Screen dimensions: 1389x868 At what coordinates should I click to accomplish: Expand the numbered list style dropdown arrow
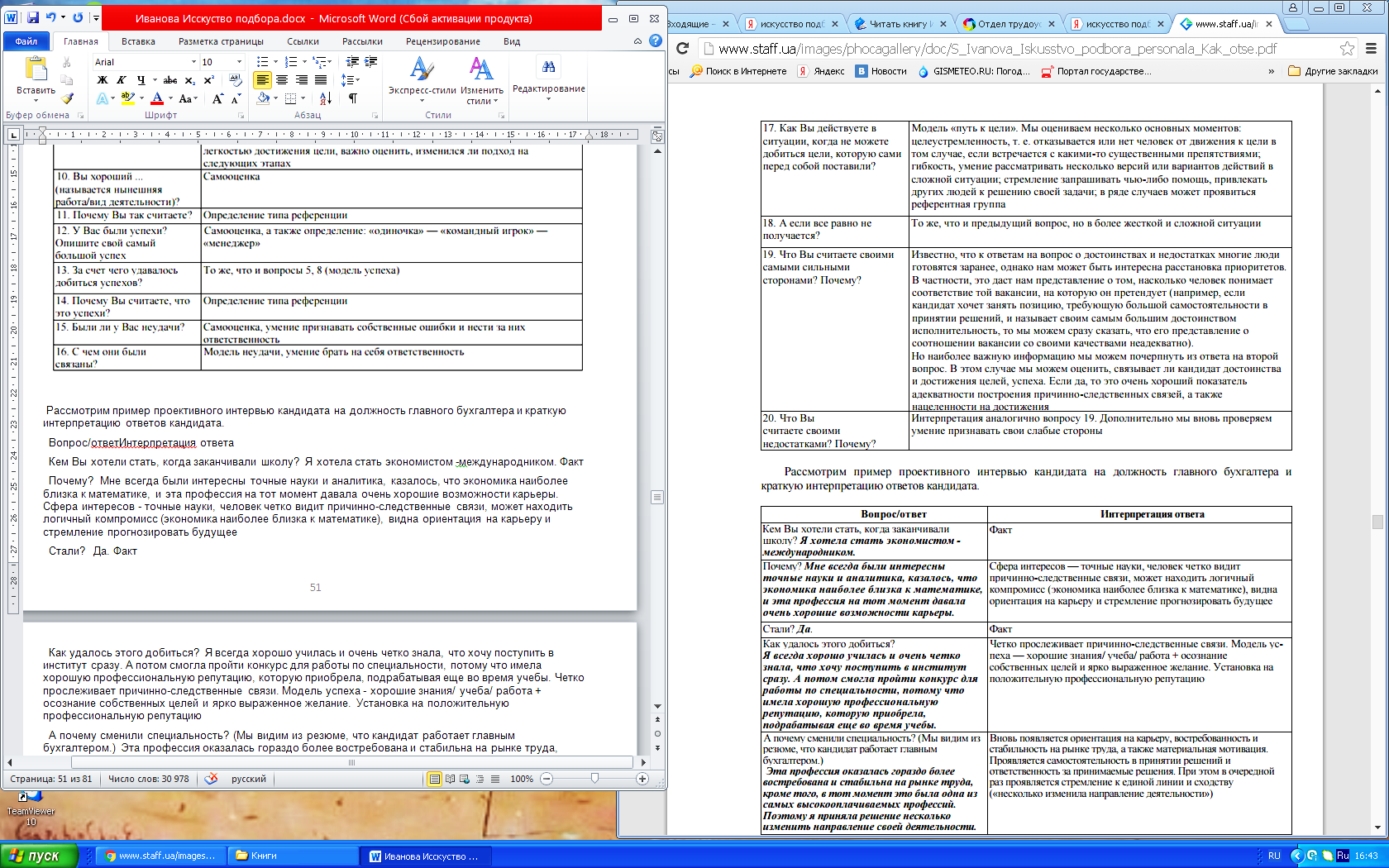pos(304,62)
